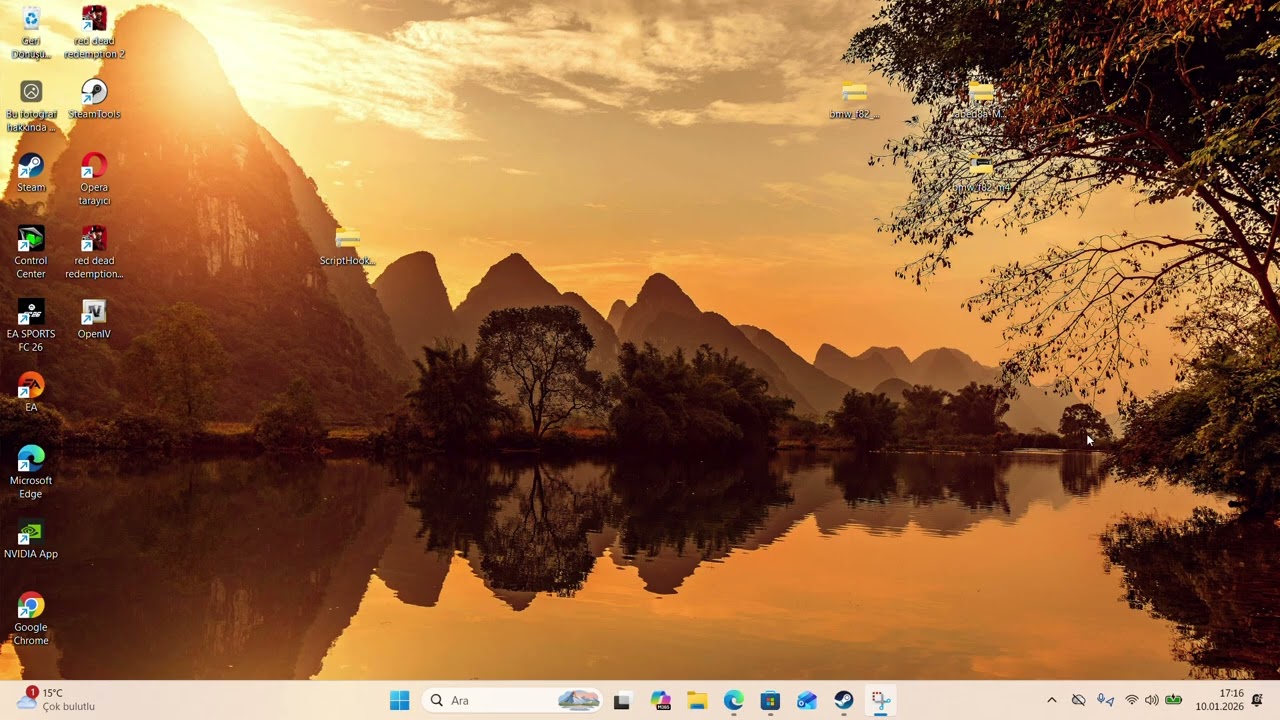Select the SteamTools desktop shortcut
Image resolution: width=1280 pixels, height=720 pixels.
(x=94, y=99)
